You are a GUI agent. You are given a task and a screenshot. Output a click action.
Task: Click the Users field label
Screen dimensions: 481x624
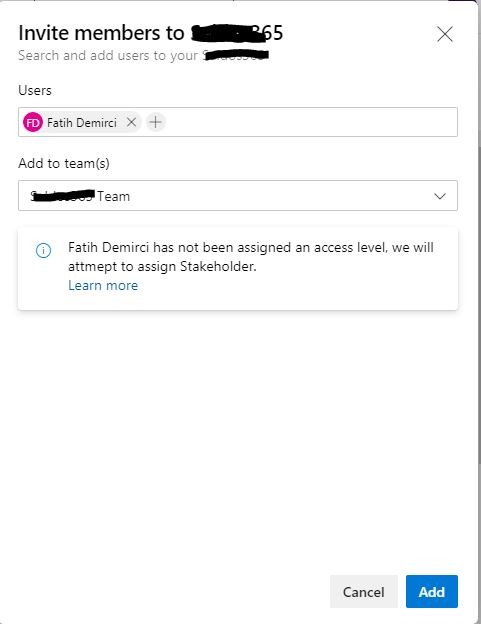(x=35, y=90)
